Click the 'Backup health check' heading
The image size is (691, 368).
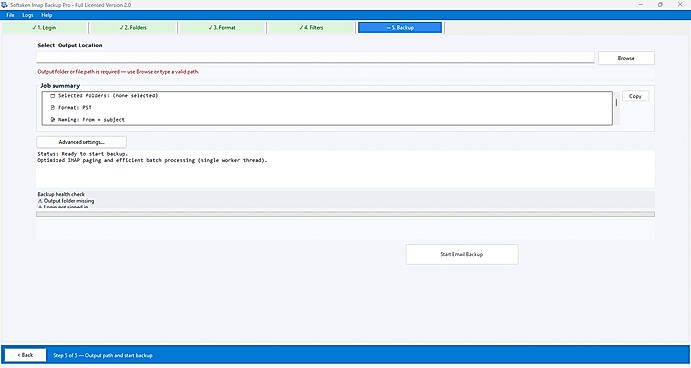pyautogui.click(x=61, y=194)
